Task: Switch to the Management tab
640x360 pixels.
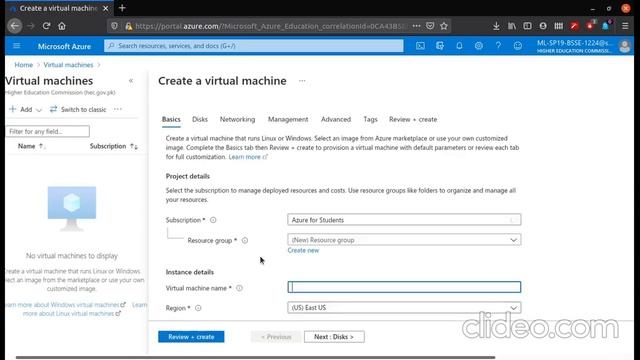Action: (x=288, y=119)
